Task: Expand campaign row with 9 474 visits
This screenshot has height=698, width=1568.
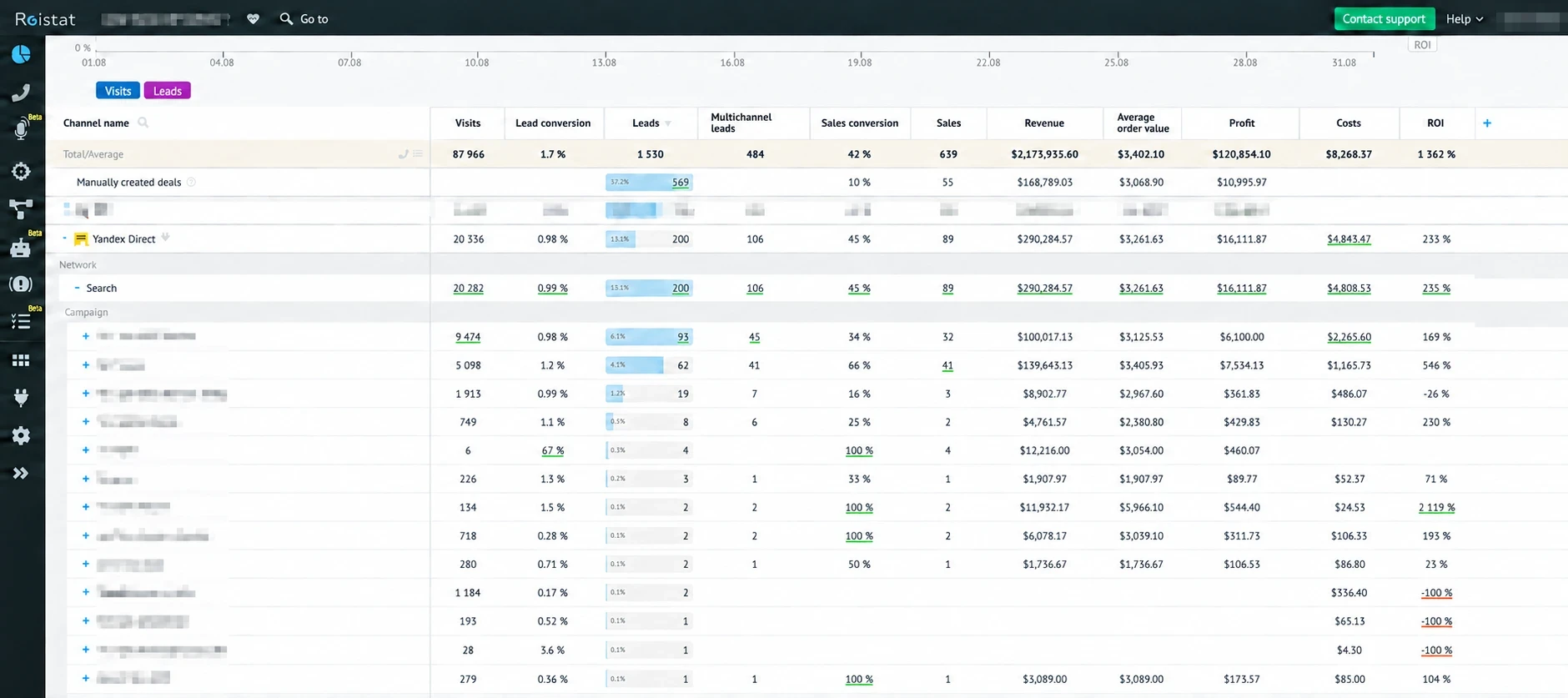Action: click(85, 336)
